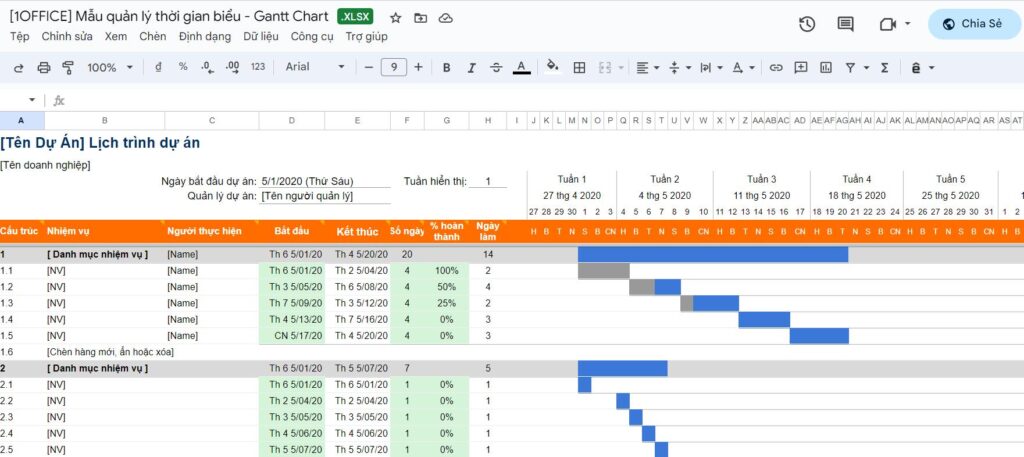Toggle bold formatting
The height and width of the screenshot is (457, 1024).
click(x=446, y=67)
